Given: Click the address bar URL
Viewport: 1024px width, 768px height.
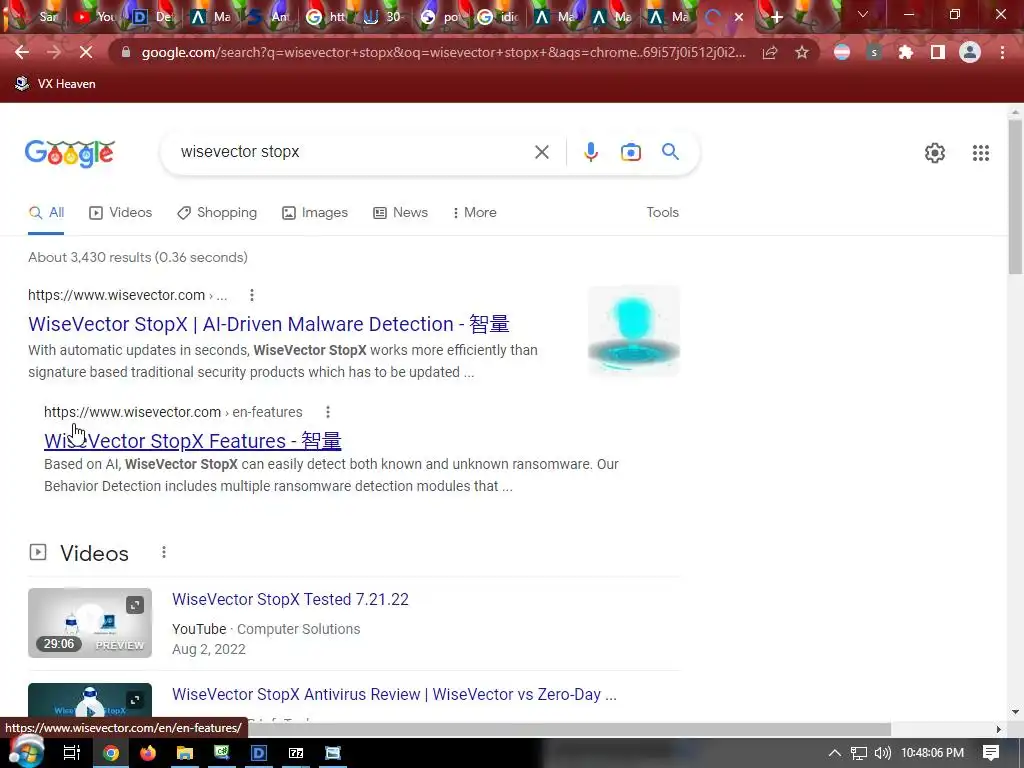Looking at the screenshot, I should click(x=443, y=52).
